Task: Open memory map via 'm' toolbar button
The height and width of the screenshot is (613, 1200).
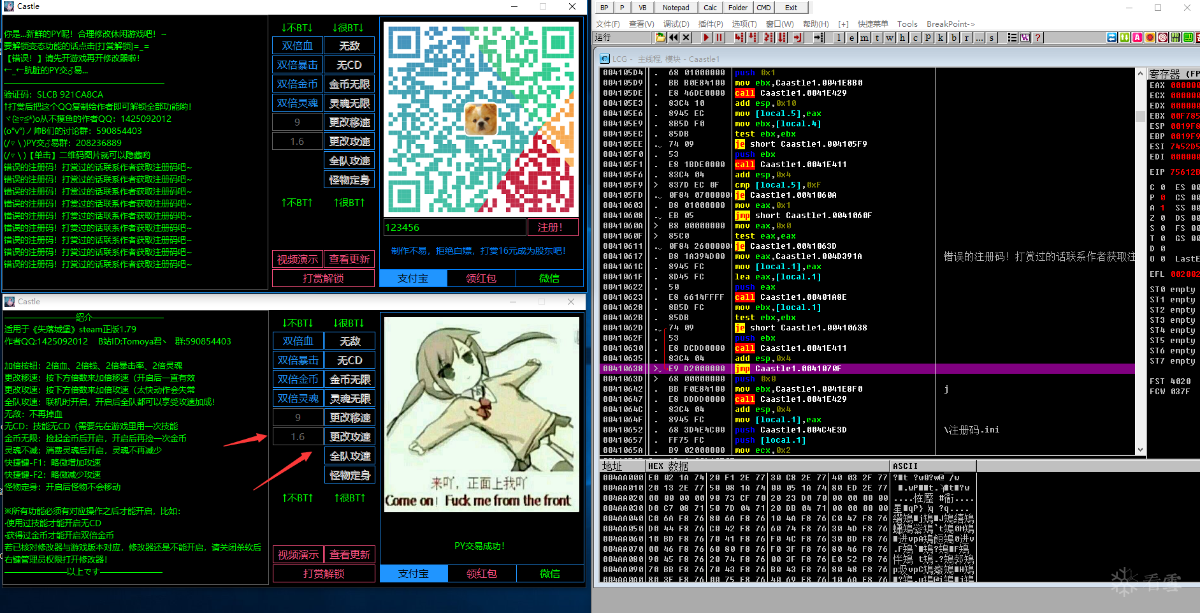Action: point(864,37)
